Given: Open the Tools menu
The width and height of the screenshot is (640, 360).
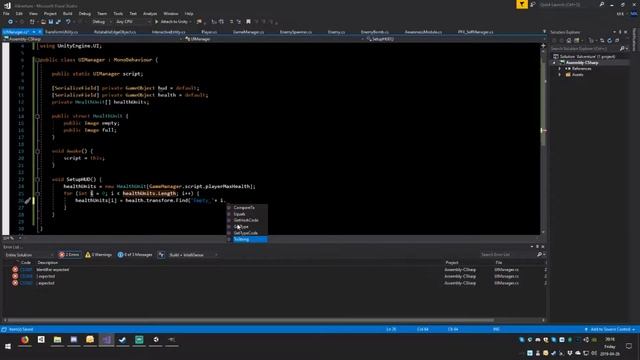Looking at the screenshot, I should point(118,13).
